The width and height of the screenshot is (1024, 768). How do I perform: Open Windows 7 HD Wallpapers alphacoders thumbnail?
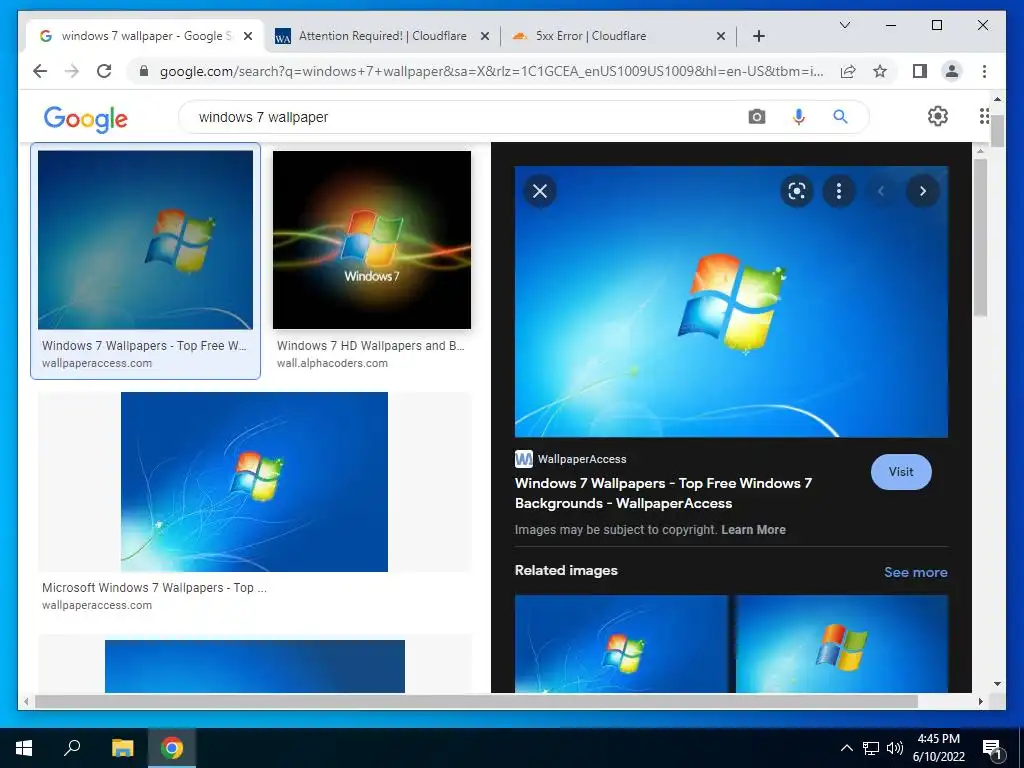pos(372,240)
